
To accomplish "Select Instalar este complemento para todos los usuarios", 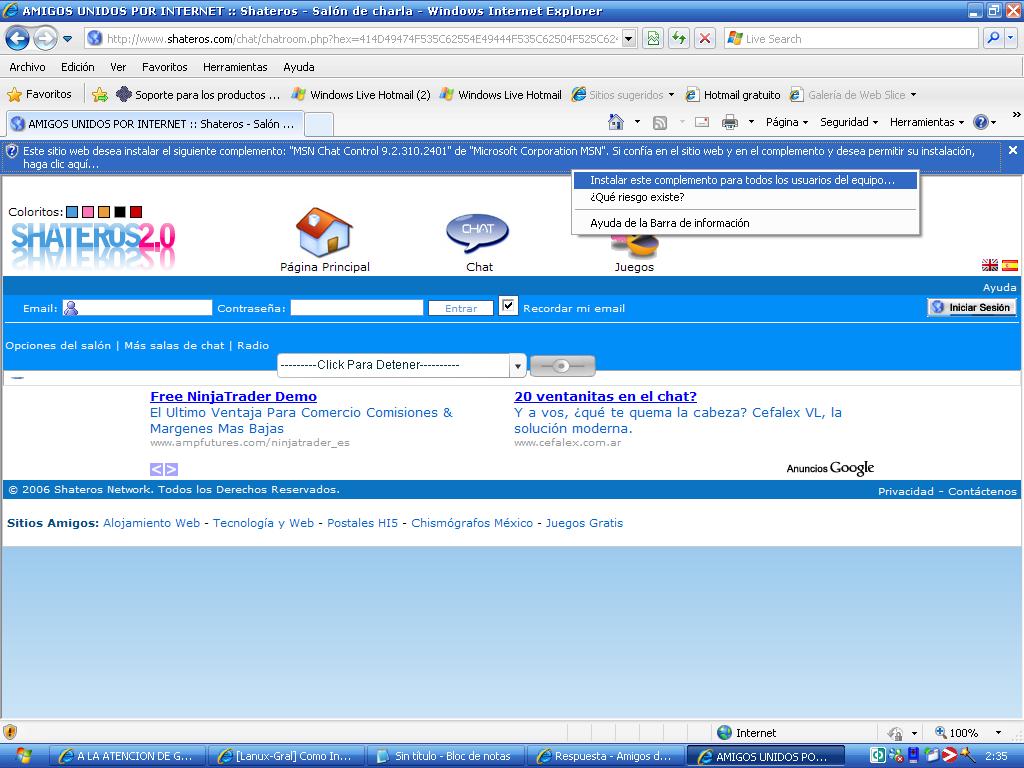I will 744,180.
